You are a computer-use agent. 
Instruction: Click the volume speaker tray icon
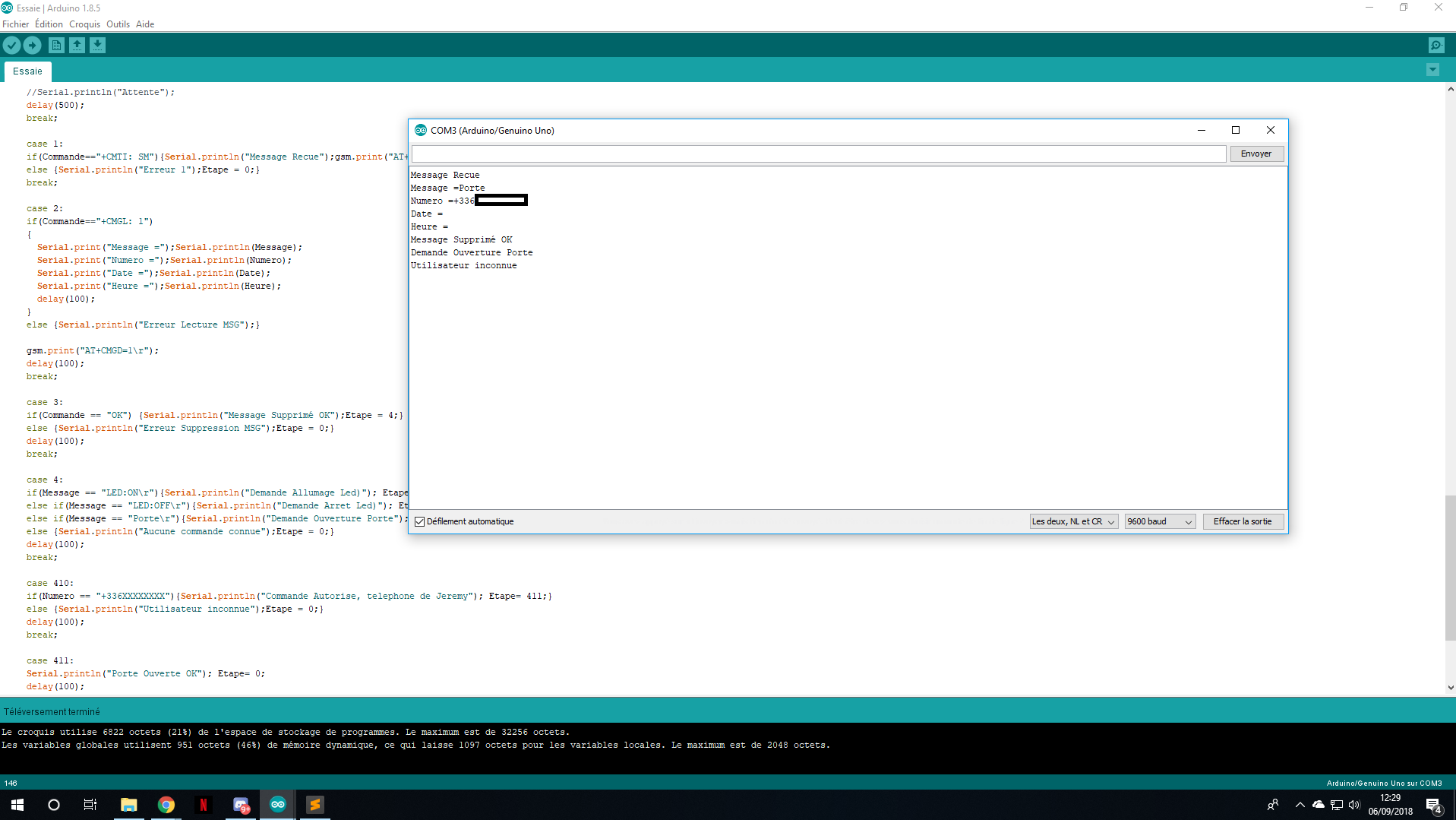(x=1354, y=805)
